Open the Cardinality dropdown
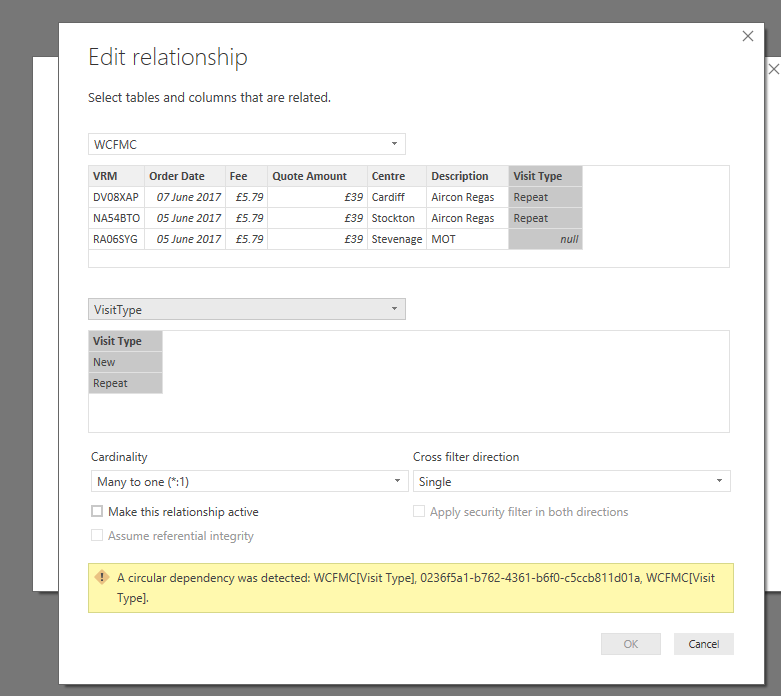Viewport: 781px width, 696px height. [250, 481]
